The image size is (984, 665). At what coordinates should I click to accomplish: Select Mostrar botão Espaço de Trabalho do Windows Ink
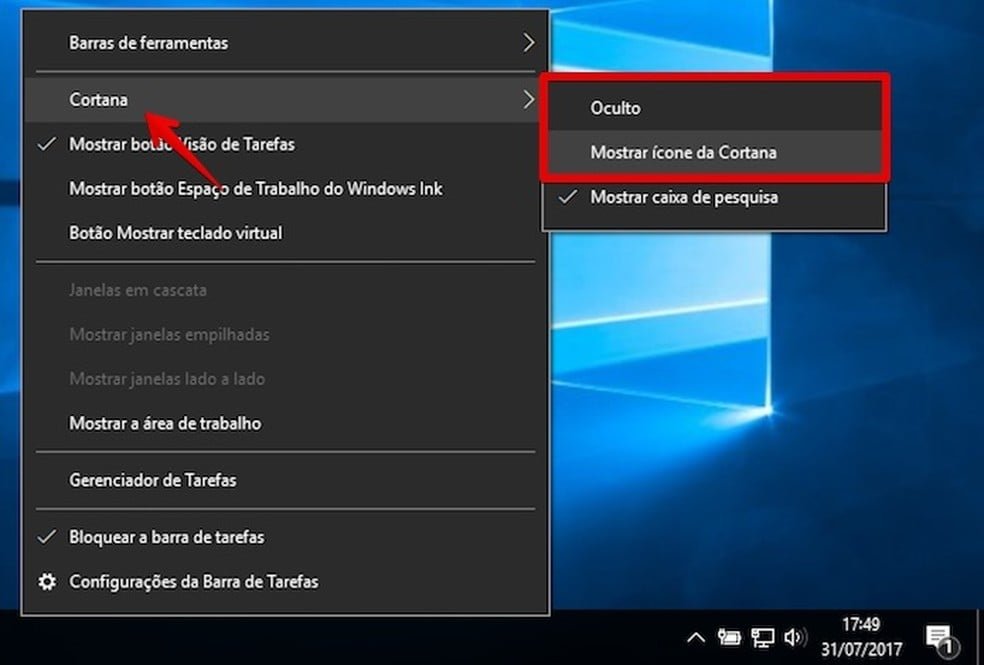click(256, 188)
